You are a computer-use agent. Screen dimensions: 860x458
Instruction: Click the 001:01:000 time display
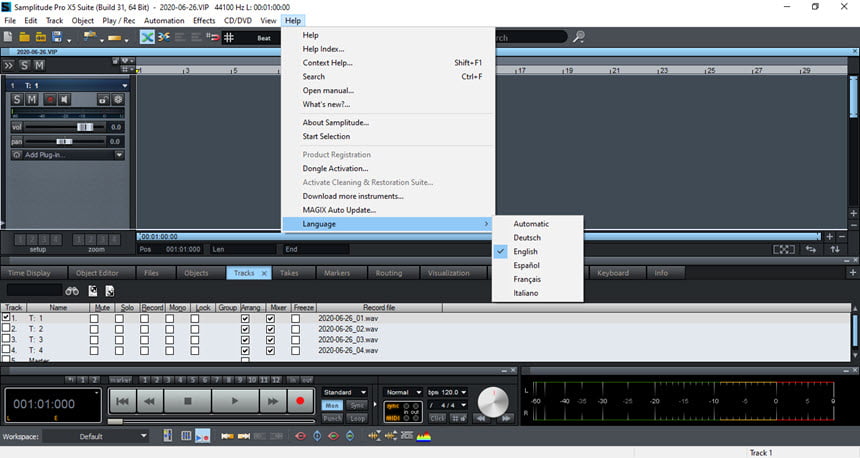point(44,404)
